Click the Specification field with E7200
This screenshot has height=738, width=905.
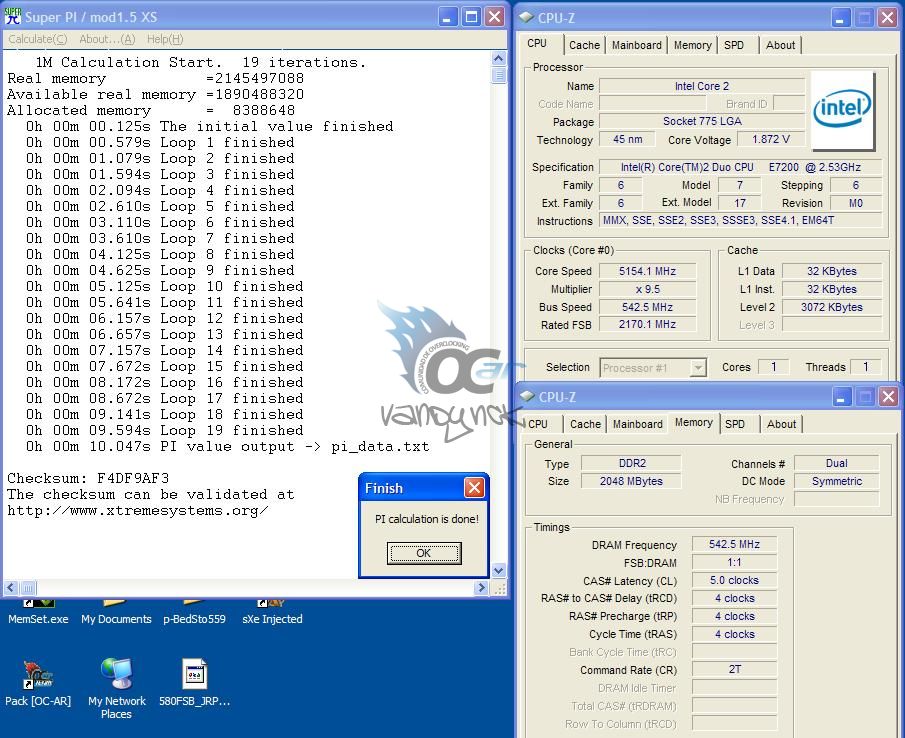click(x=741, y=167)
